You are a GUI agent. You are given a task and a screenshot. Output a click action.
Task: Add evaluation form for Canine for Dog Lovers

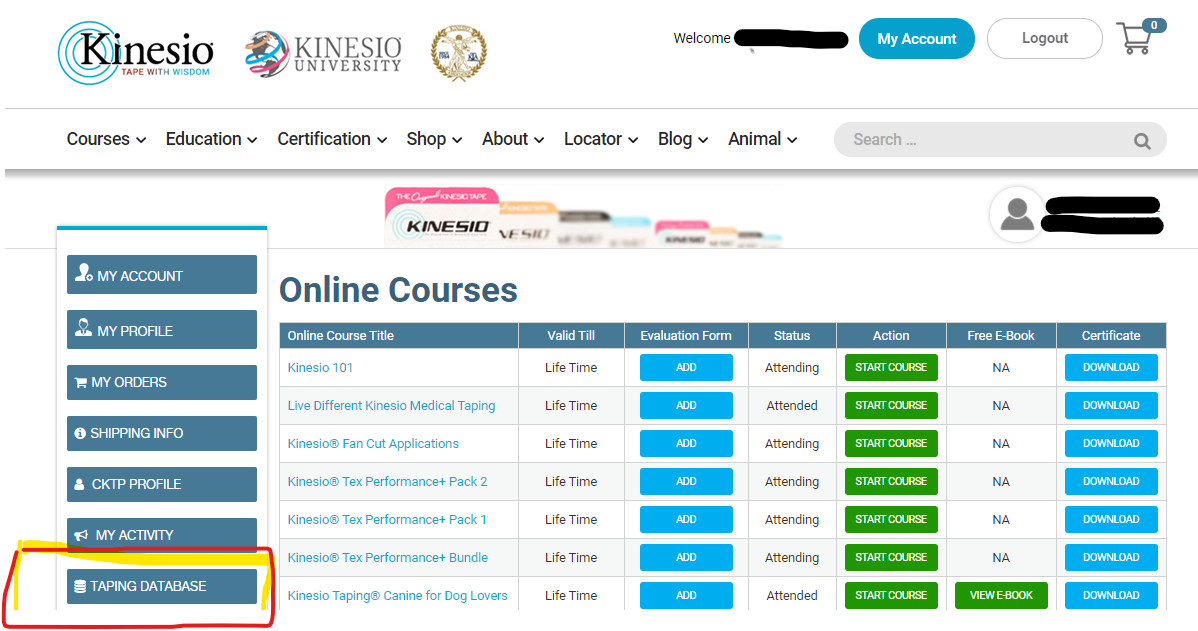click(x=686, y=595)
